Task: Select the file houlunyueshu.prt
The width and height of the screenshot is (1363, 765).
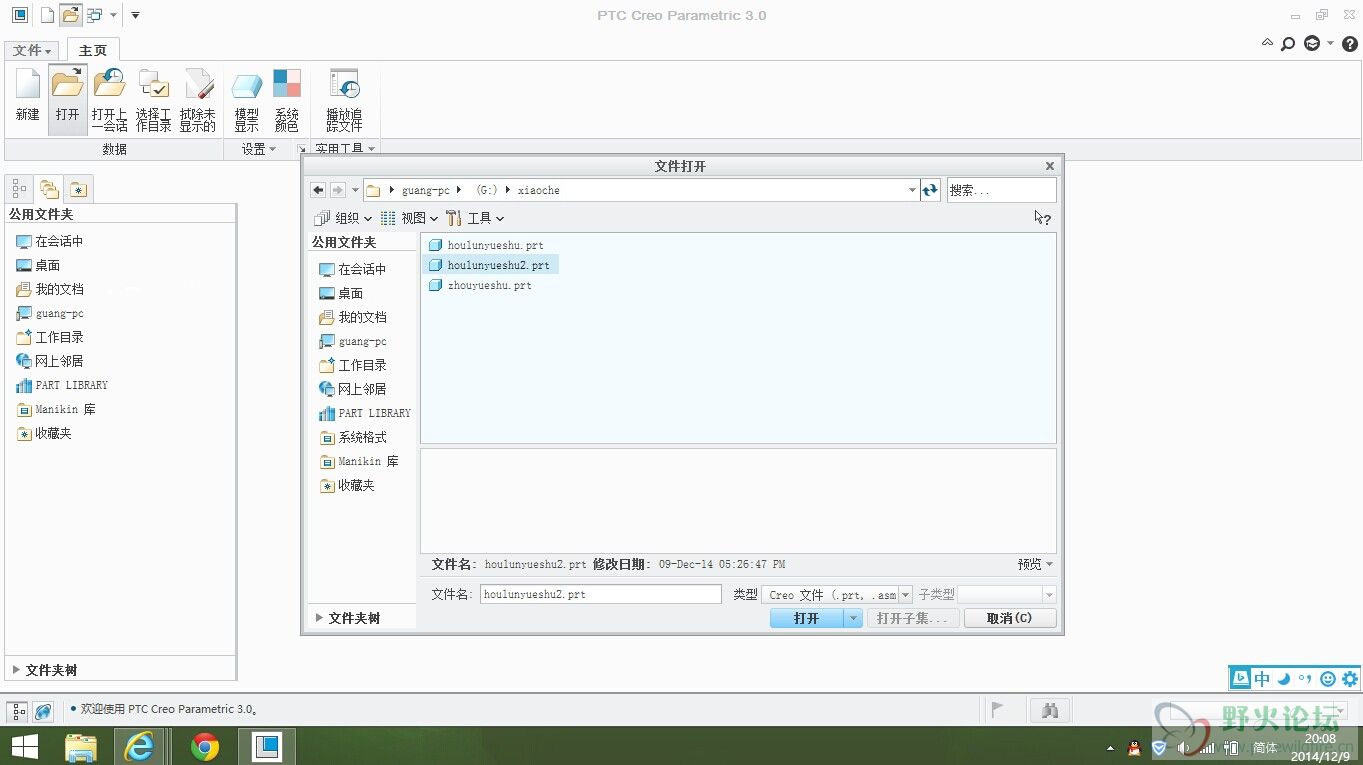Action: [487, 245]
